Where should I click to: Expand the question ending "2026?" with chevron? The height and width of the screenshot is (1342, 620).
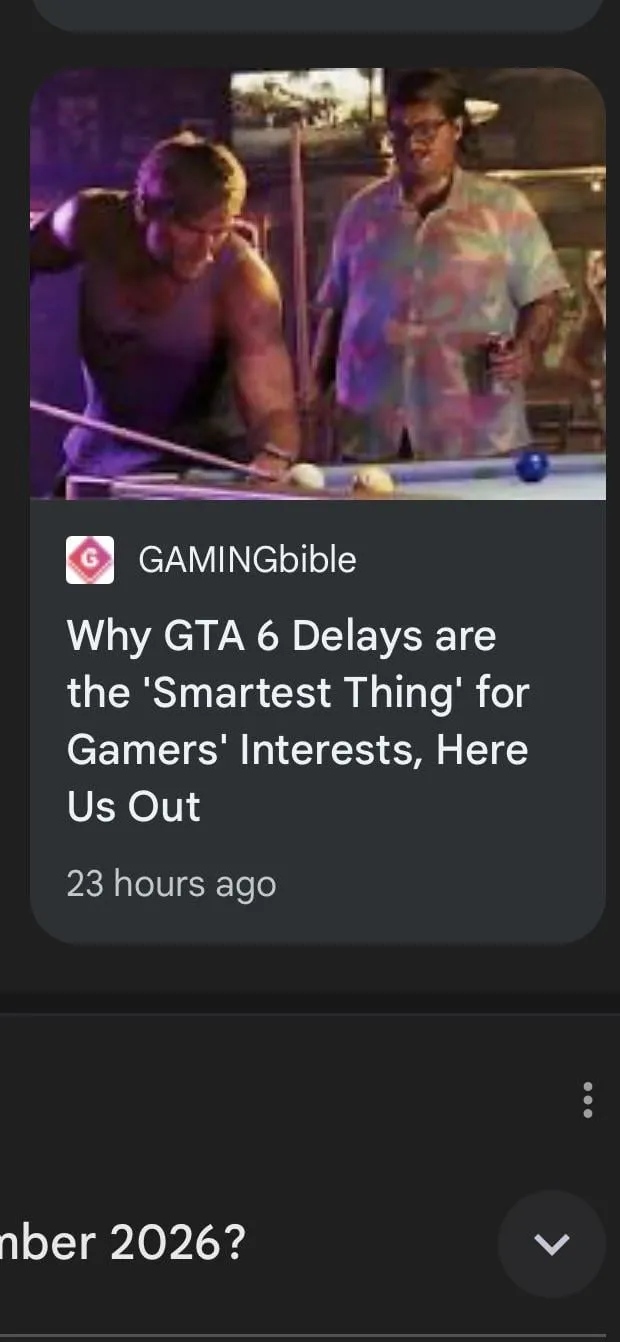click(x=551, y=1244)
